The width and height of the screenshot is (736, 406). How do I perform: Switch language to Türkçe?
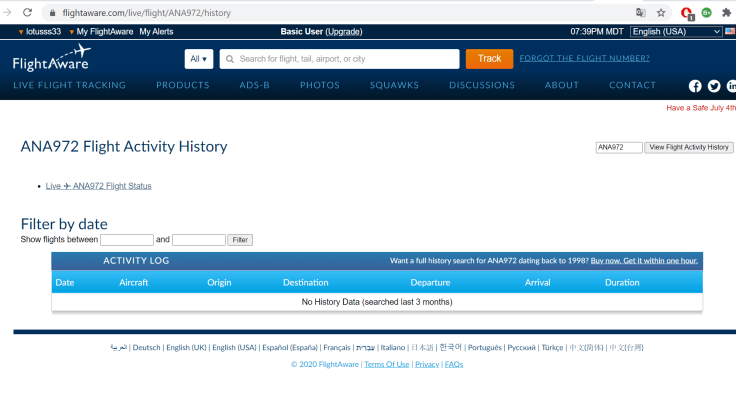(552, 347)
